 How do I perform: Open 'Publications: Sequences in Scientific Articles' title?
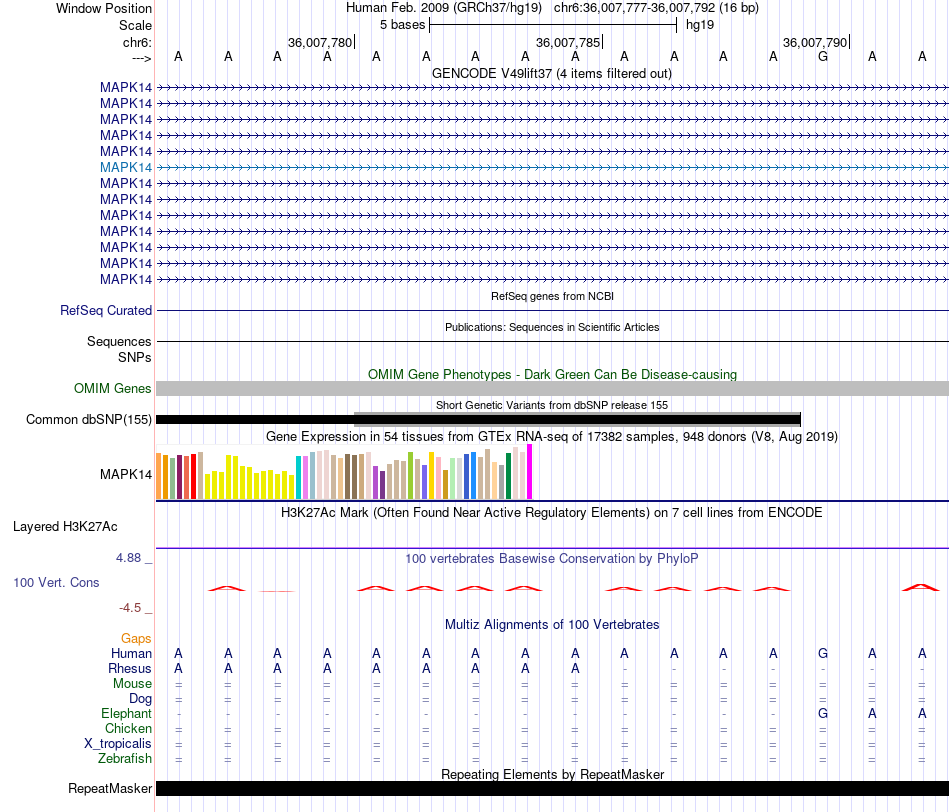point(552,327)
